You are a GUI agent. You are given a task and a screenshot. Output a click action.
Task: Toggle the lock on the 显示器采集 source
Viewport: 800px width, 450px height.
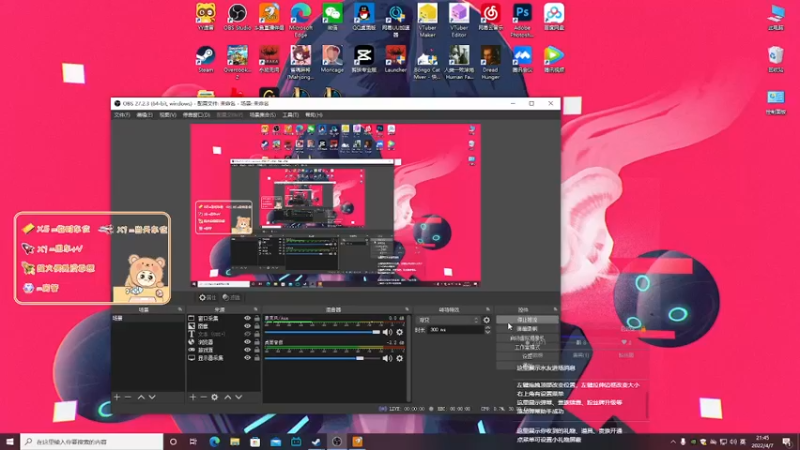click(257, 358)
